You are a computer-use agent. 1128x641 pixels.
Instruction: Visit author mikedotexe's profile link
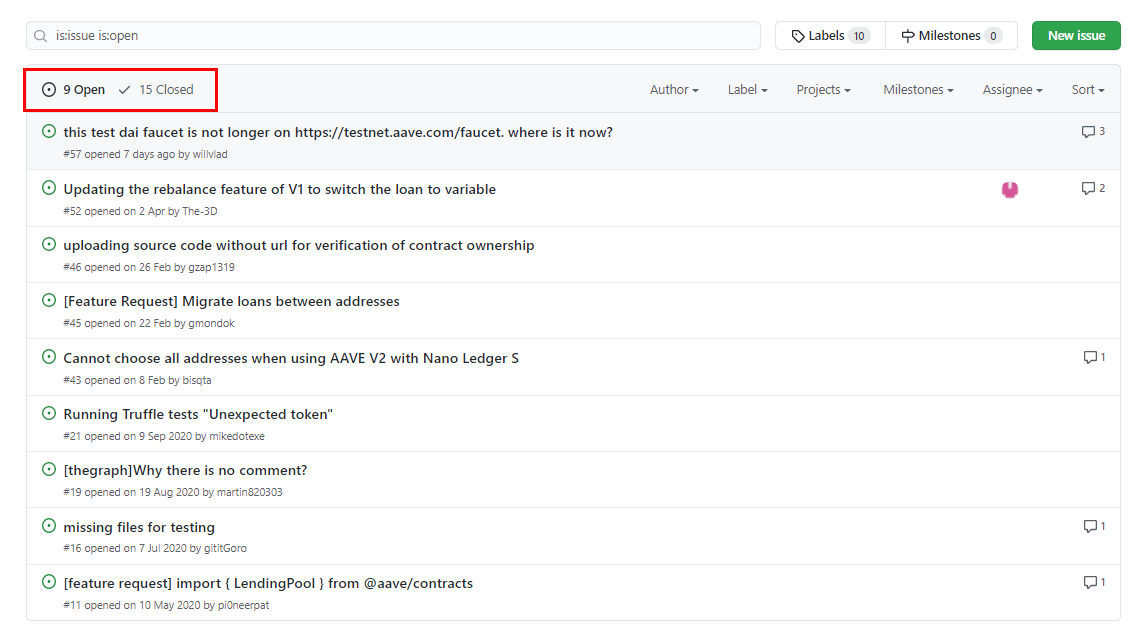tap(237, 437)
